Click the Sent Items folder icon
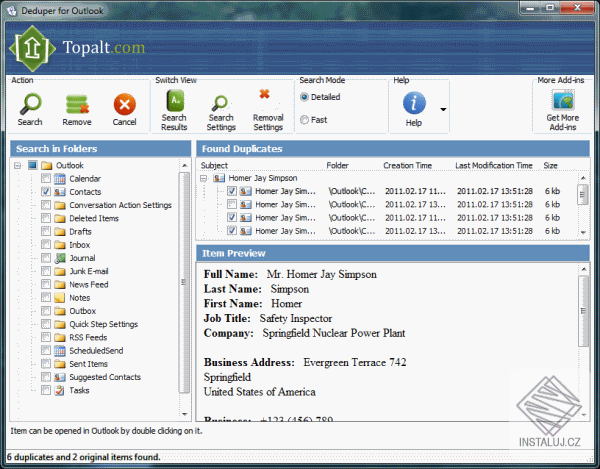Image resolution: width=600 pixels, height=469 pixels. [59, 364]
